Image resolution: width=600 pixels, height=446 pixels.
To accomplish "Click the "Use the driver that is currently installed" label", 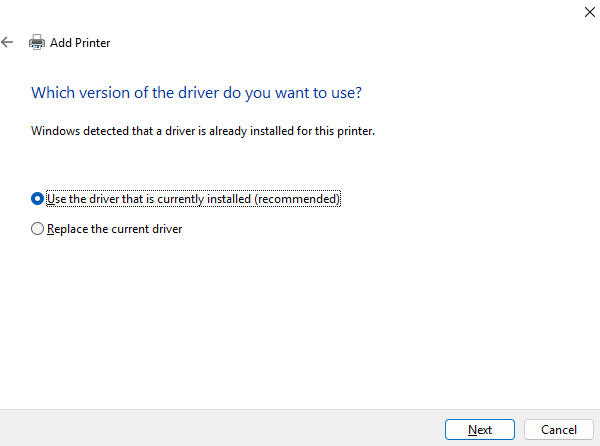I will (150, 199).
